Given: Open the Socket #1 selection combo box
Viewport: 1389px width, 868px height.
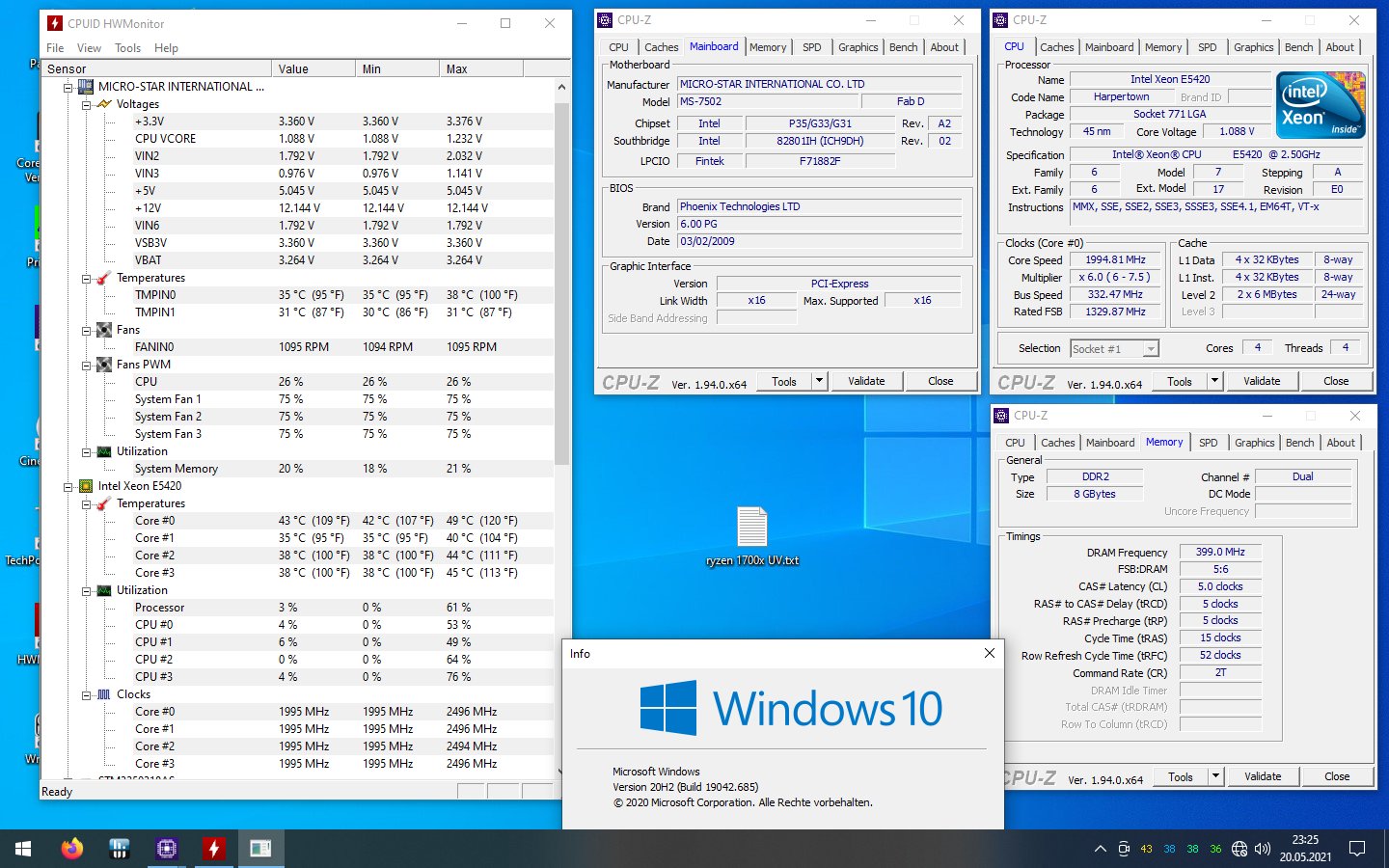Looking at the screenshot, I should point(1114,348).
